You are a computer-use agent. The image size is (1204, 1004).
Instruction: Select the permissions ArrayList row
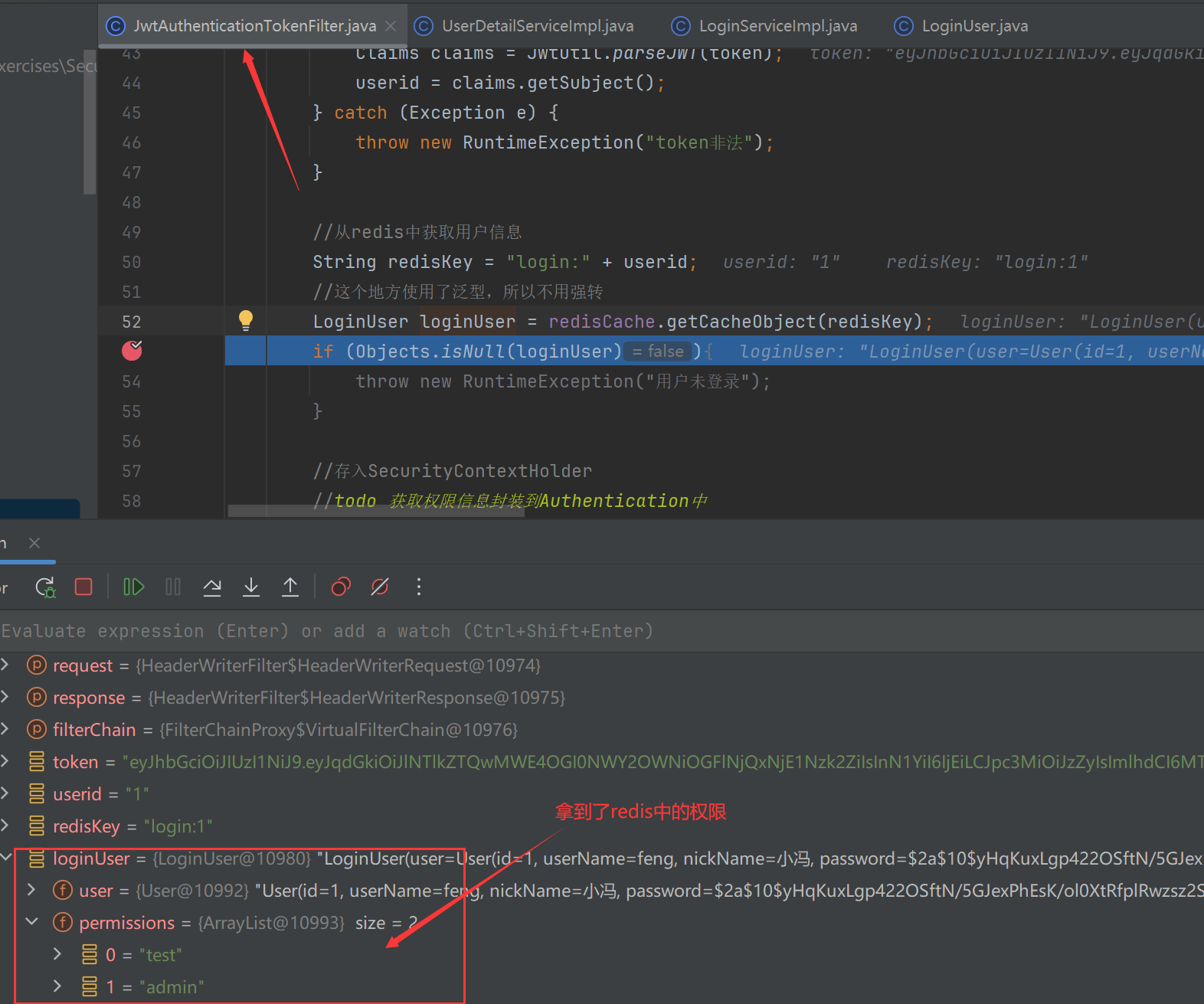tap(602, 923)
